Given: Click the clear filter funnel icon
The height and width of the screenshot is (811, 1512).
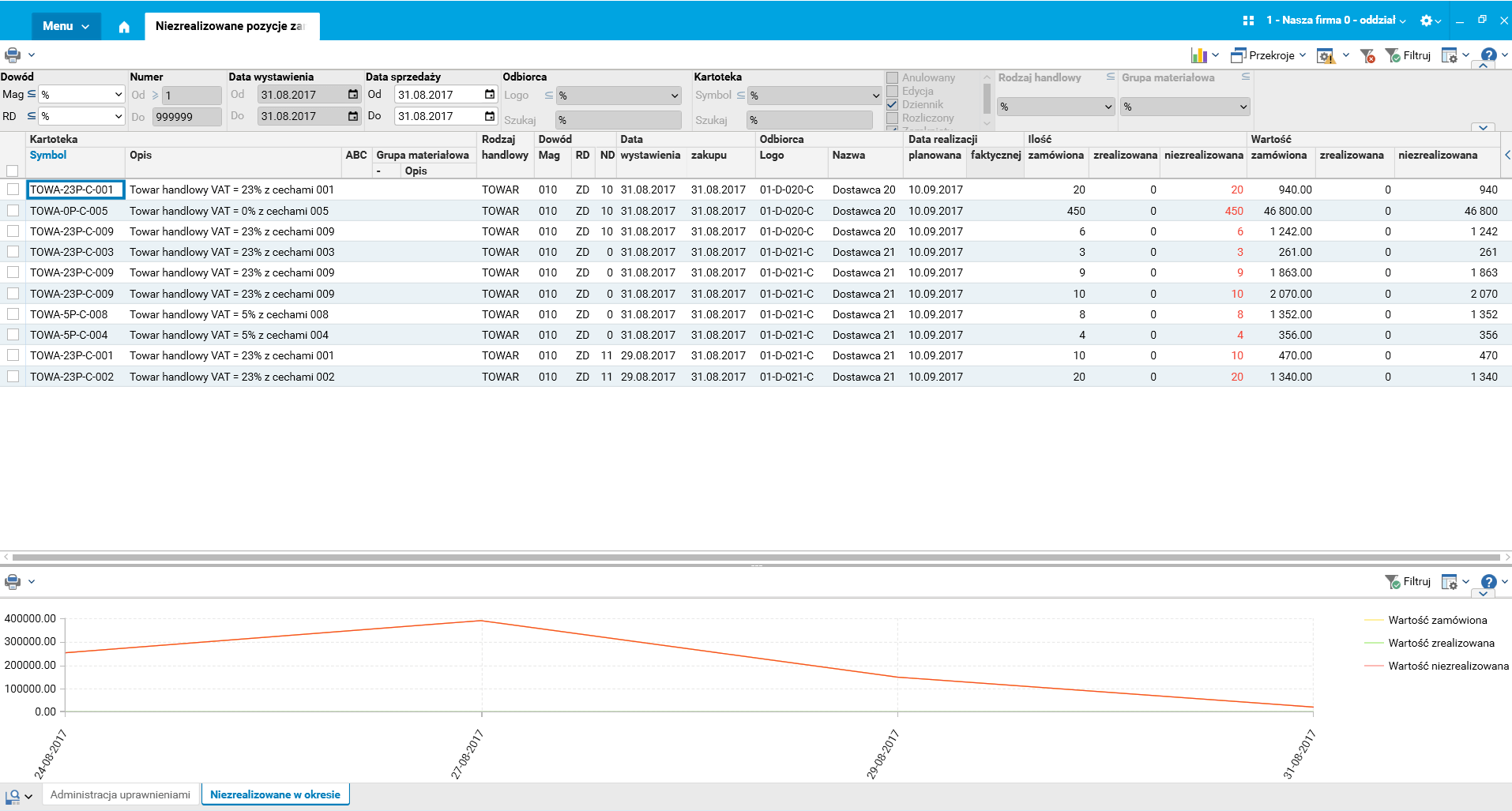Looking at the screenshot, I should (x=1367, y=55).
